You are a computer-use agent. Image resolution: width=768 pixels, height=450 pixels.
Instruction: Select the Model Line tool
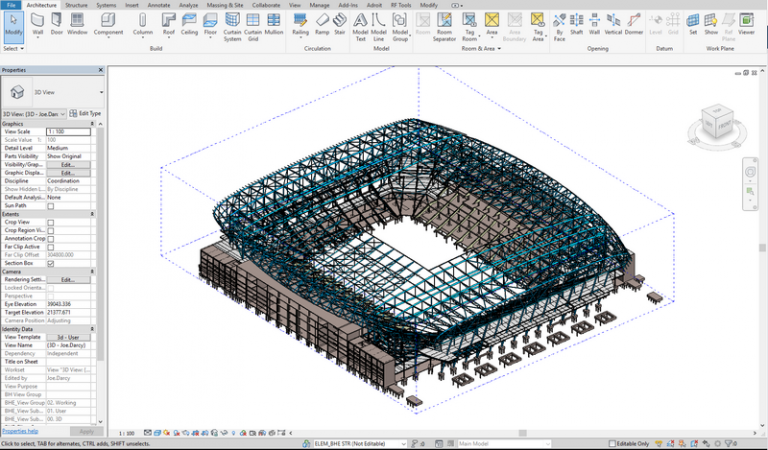(379, 27)
